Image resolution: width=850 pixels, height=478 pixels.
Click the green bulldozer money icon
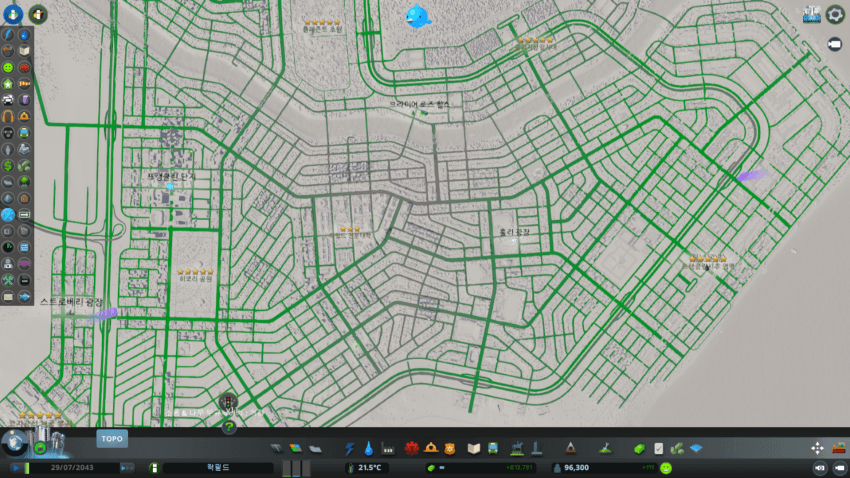(638, 448)
